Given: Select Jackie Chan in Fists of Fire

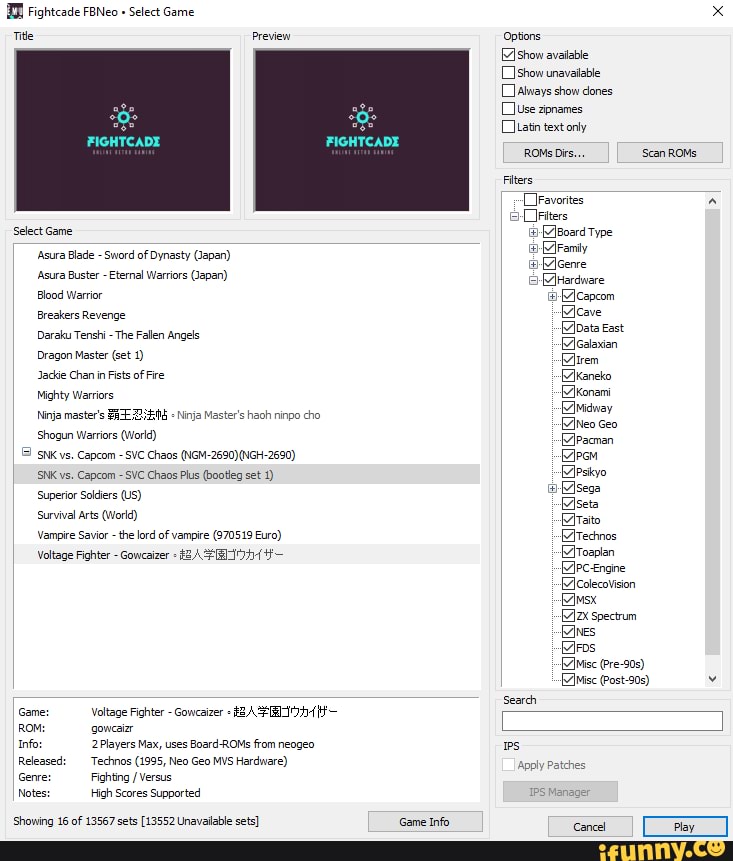Looking at the screenshot, I should [x=101, y=375].
